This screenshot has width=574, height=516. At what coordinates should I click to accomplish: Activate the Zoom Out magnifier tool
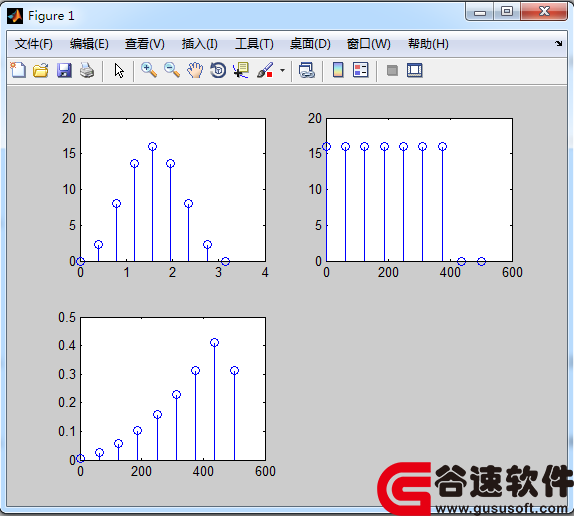click(x=172, y=70)
